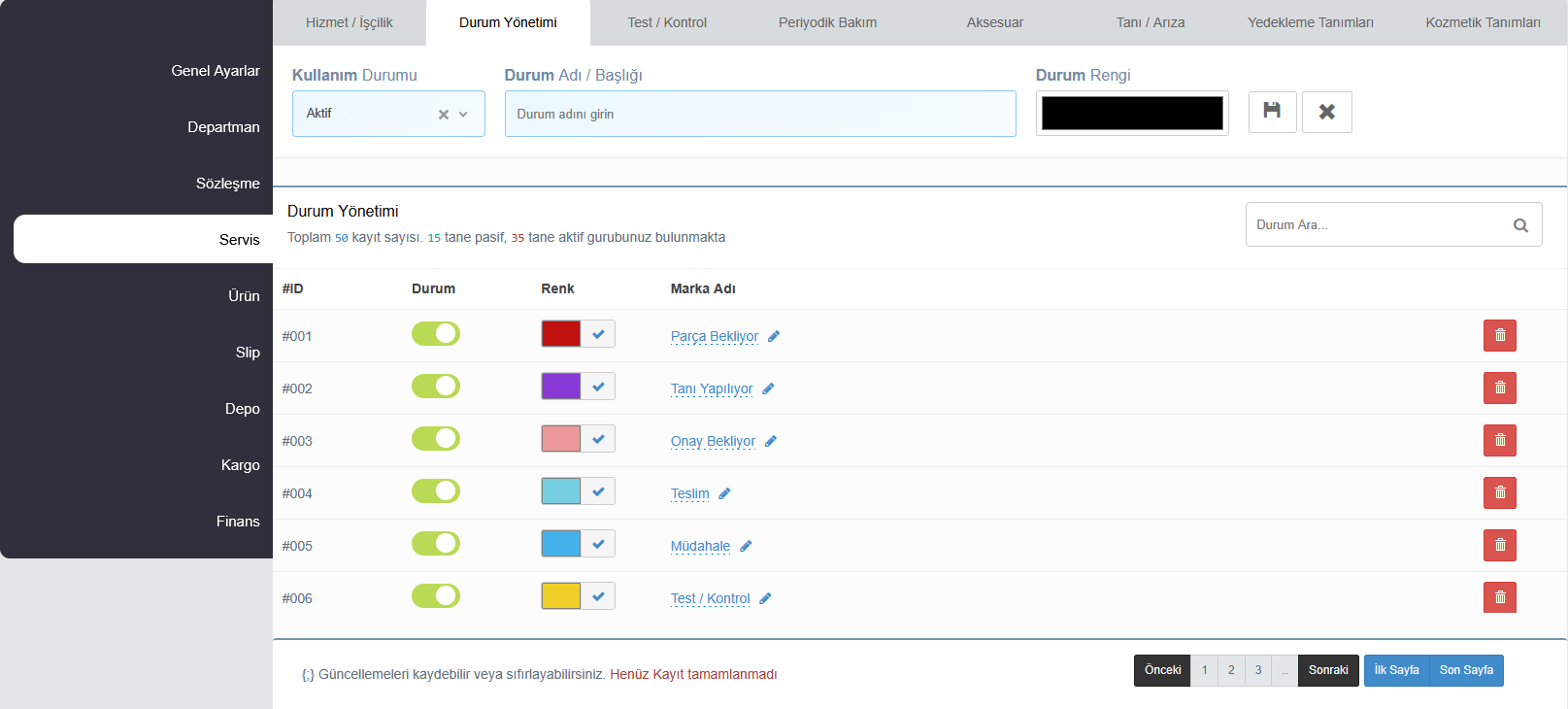Screen dimensions: 1568x709
Task: Select the Aksesuar tab
Action: [995, 22]
